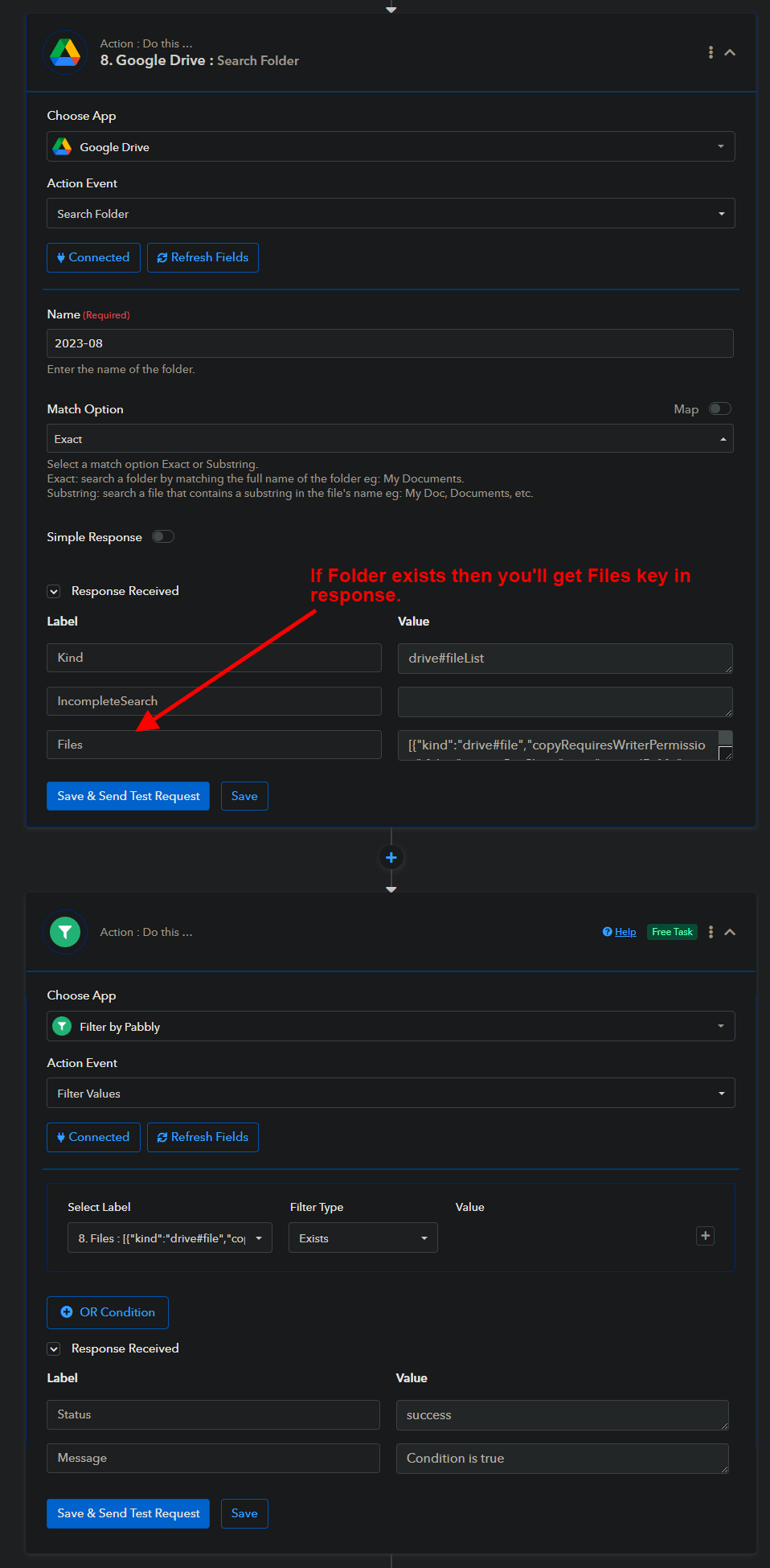Open the Action Event dropdown showing Search Folder
The height and width of the screenshot is (1568, 770).
pyautogui.click(x=391, y=214)
